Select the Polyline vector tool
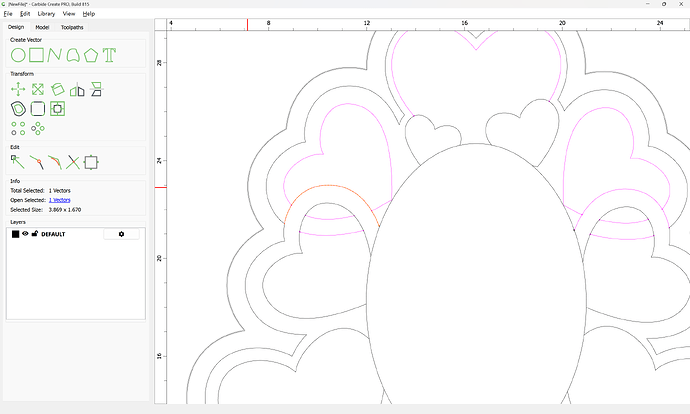The width and height of the screenshot is (690, 414). 54,55
